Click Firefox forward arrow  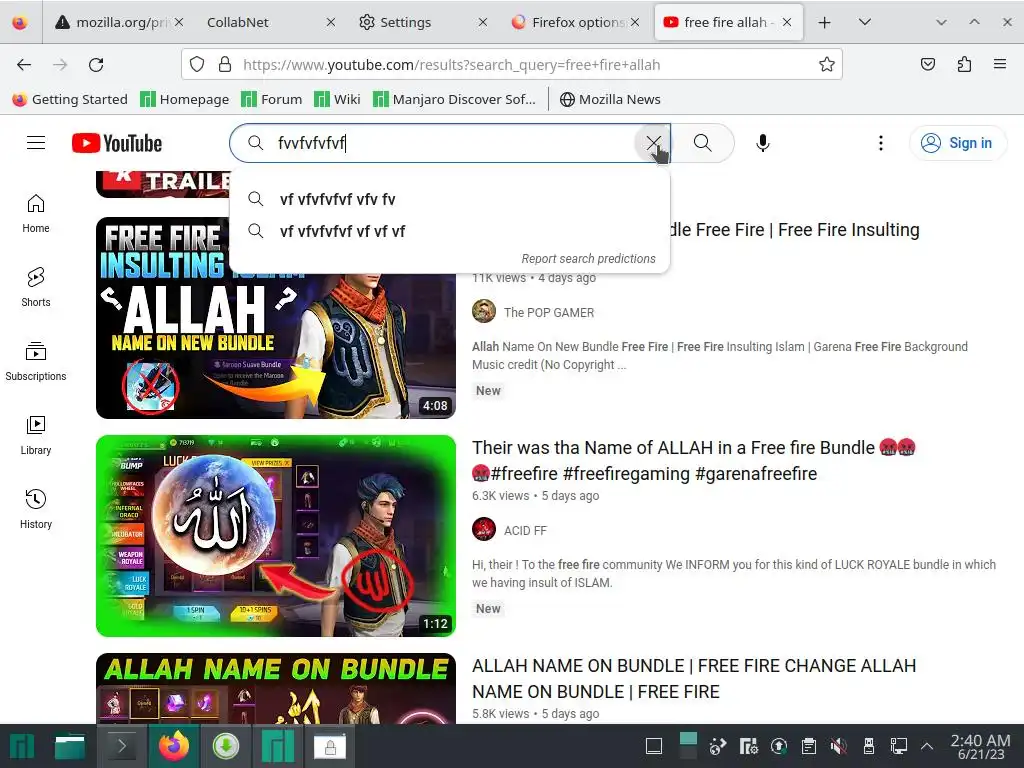point(60,65)
